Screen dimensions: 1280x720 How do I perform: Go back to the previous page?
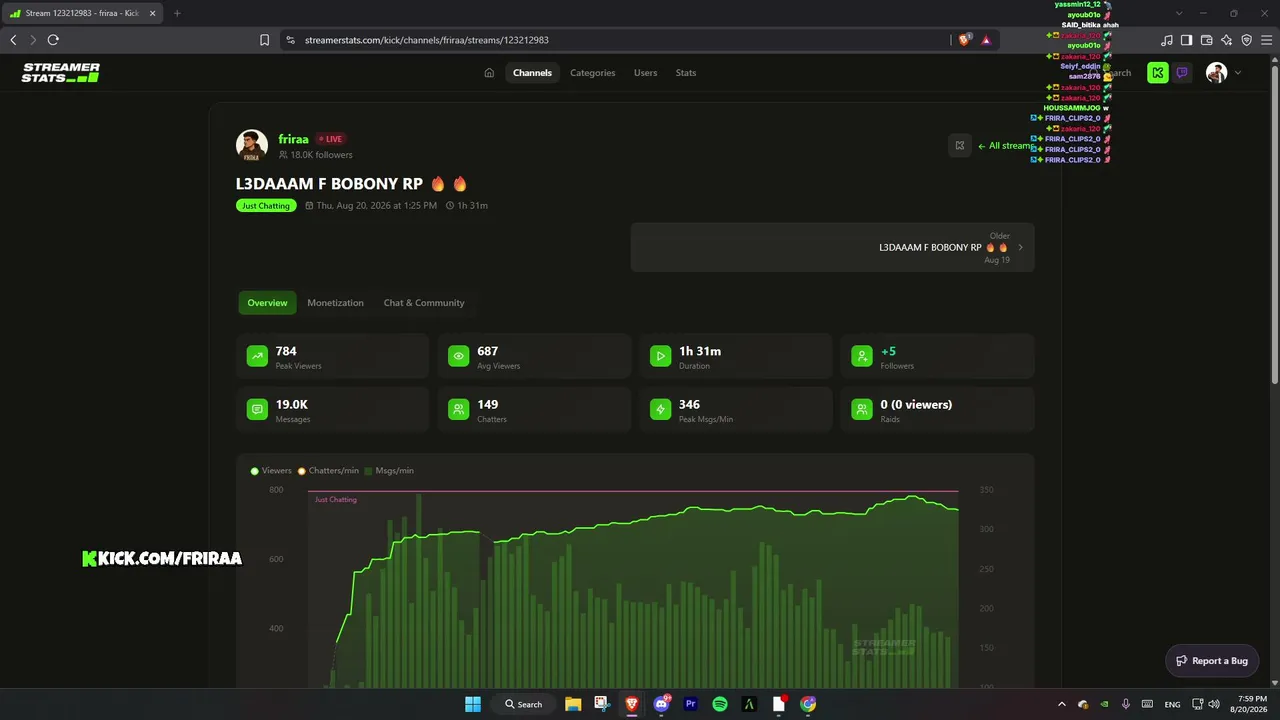click(x=13, y=40)
